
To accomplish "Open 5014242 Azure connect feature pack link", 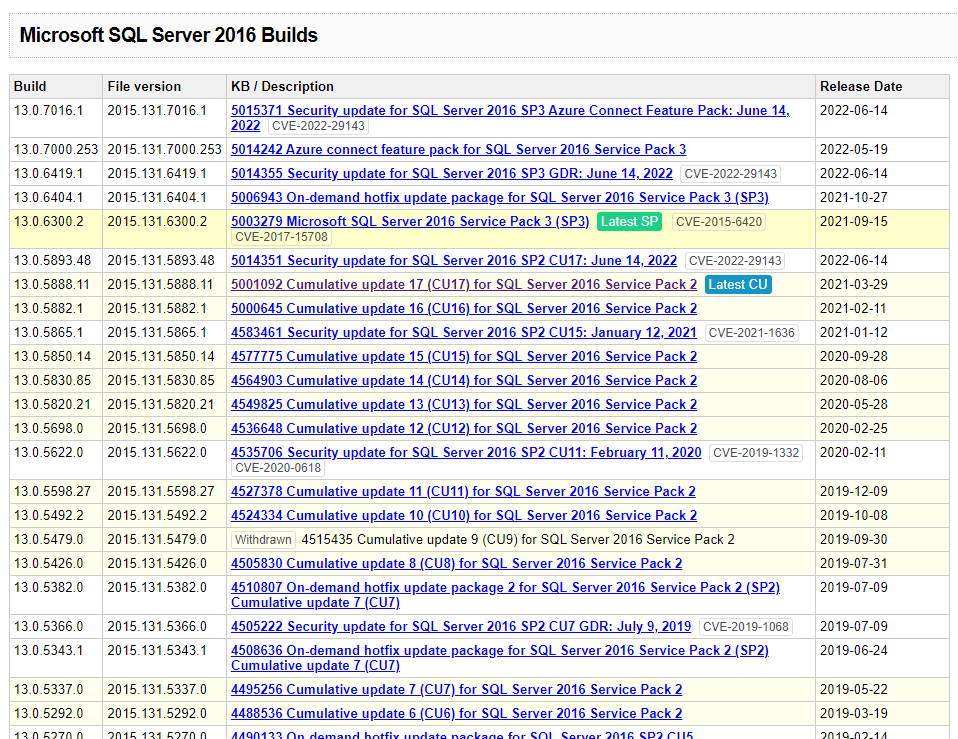I will (x=458, y=150).
